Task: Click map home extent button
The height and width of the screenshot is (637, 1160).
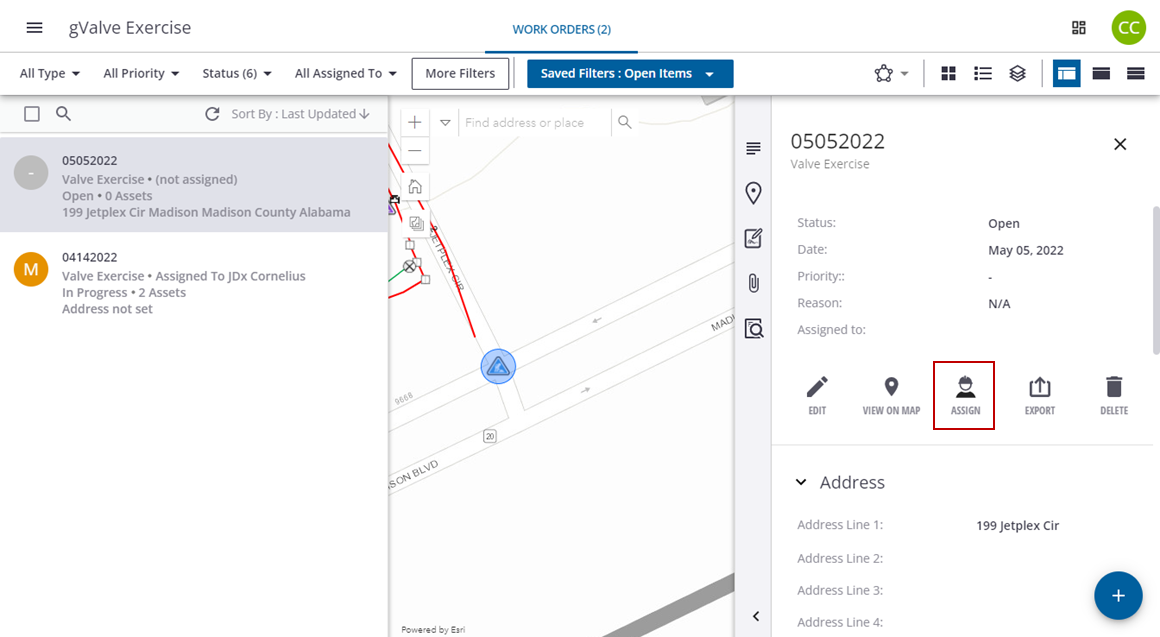Action: [415, 187]
